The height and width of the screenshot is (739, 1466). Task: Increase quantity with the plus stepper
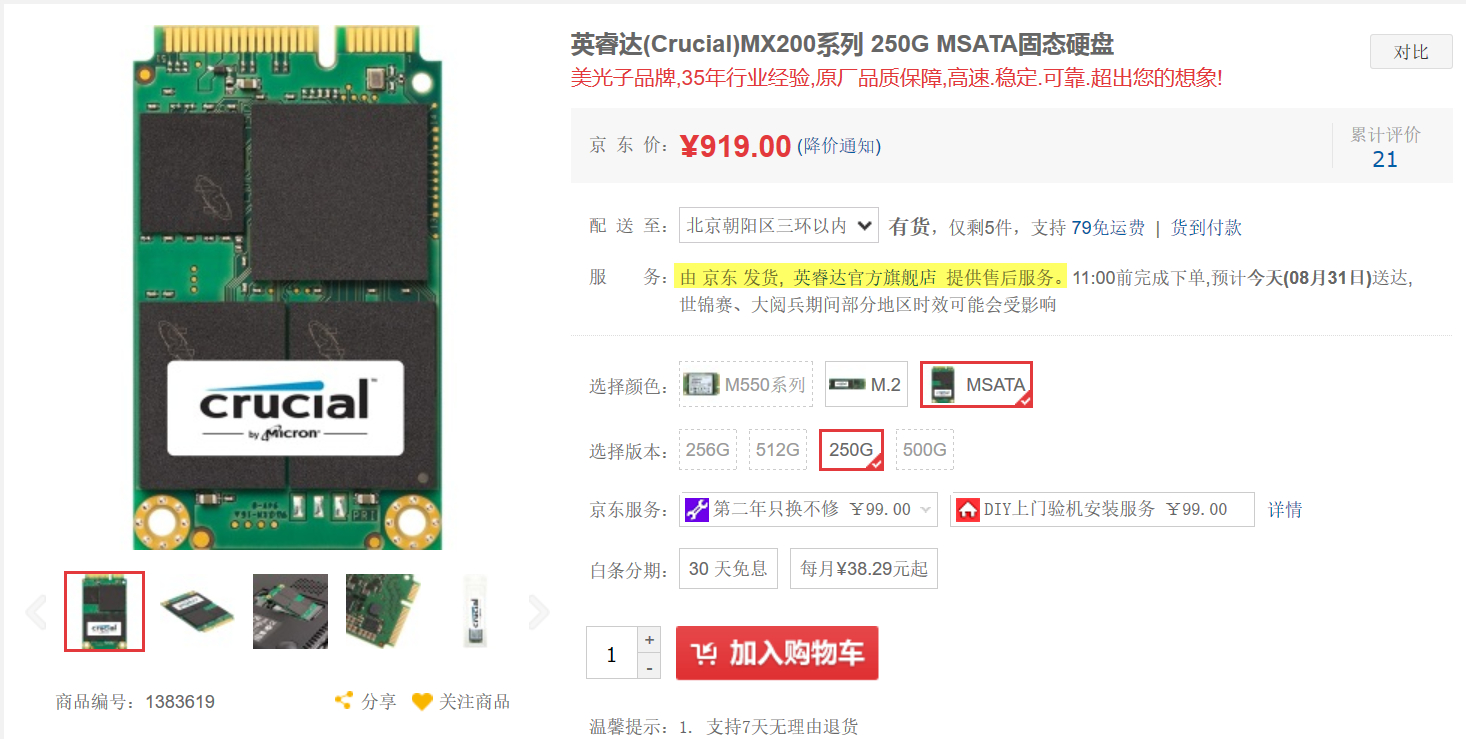tap(650, 640)
